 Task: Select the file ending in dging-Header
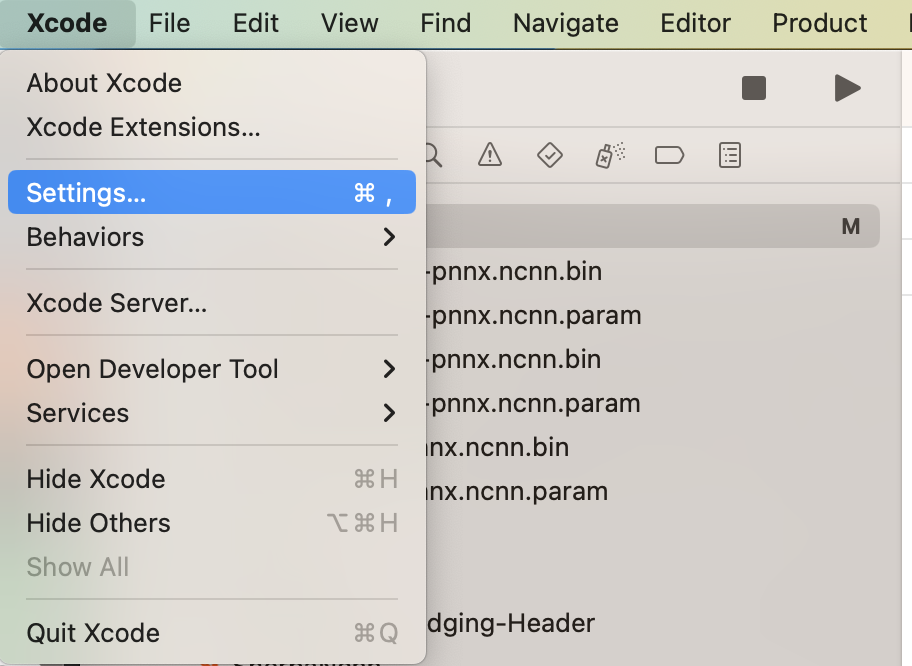point(511,624)
